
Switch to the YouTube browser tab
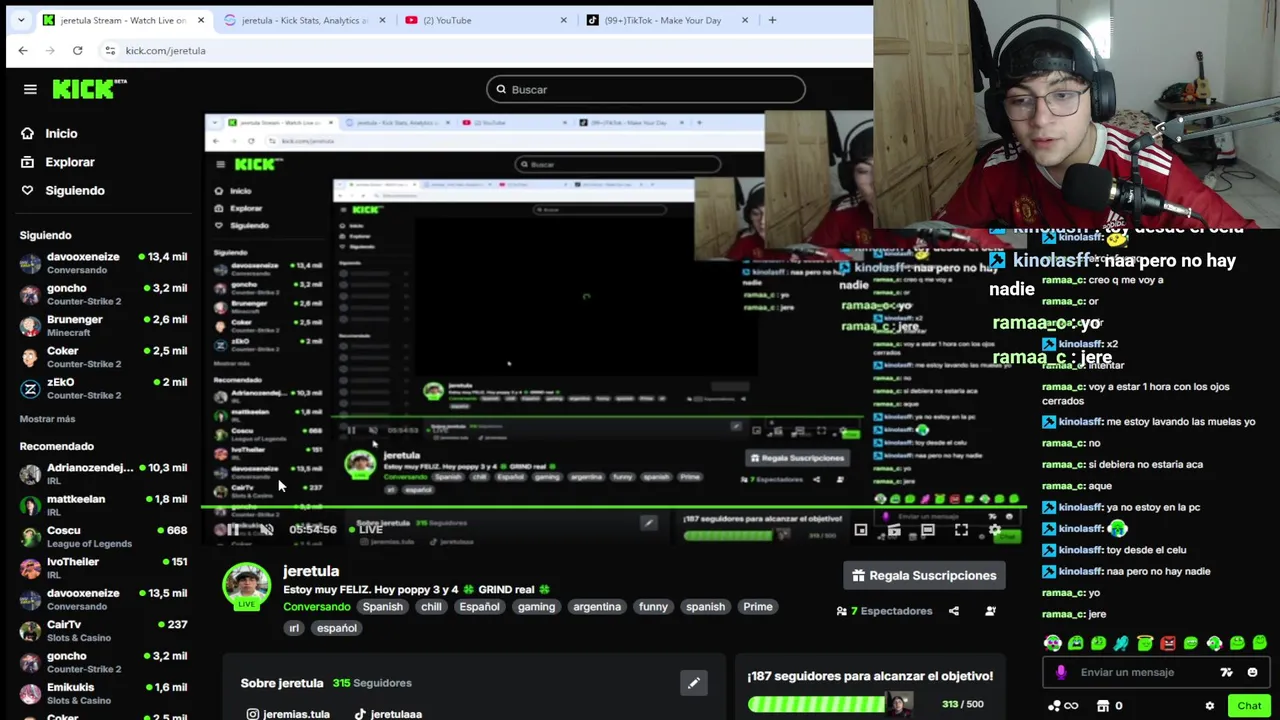tap(486, 20)
